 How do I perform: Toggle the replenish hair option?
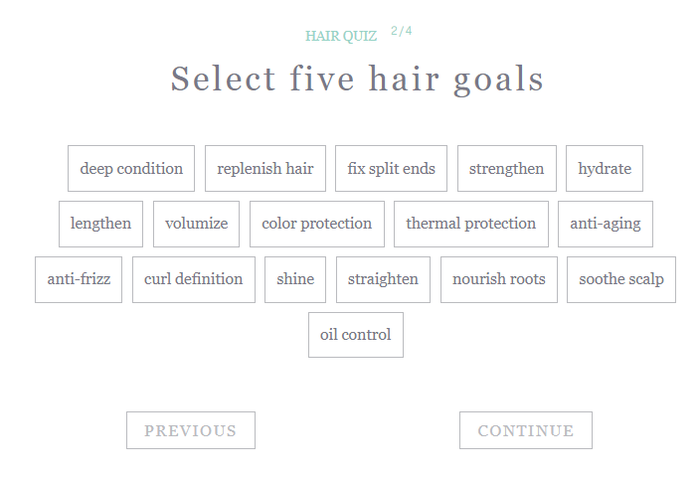tap(265, 168)
